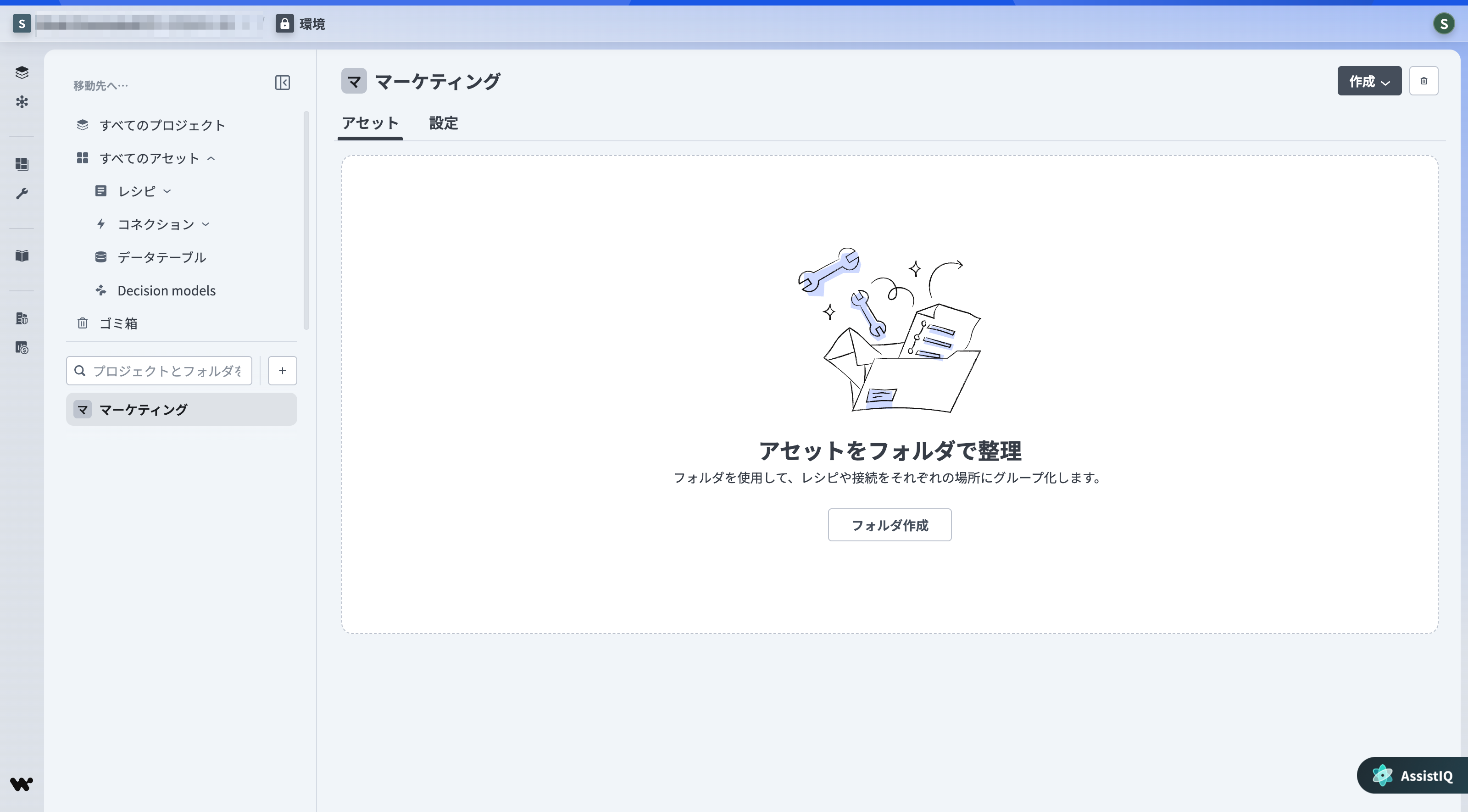Screen dimensions: 1468x812
Task: Open Decision models in the sidebar
Action: (x=167, y=290)
